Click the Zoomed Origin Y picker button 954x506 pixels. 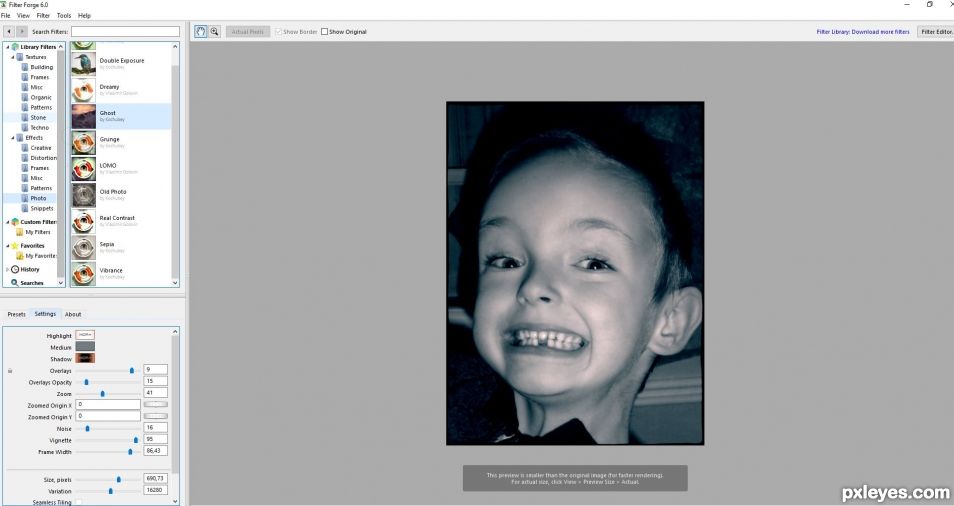pyautogui.click(x=156, y=416)
